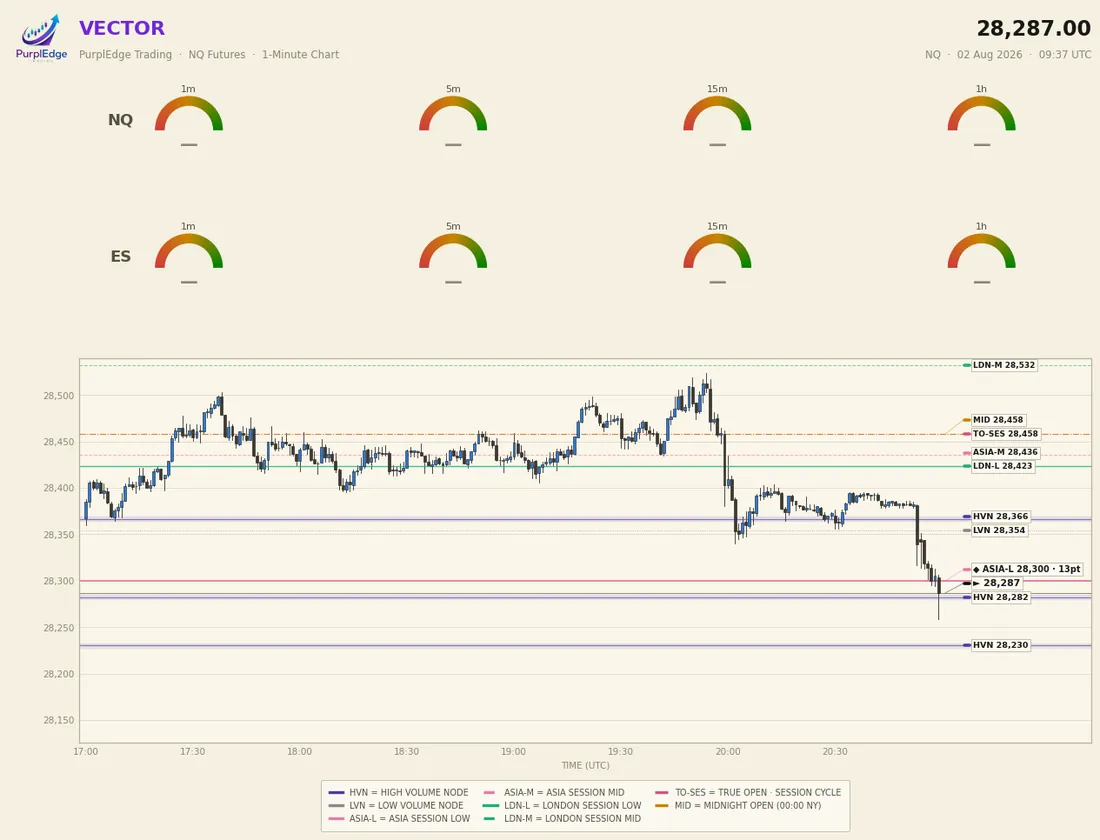Click the LDN-M 28,532 level tag

tap(1003, 365)
